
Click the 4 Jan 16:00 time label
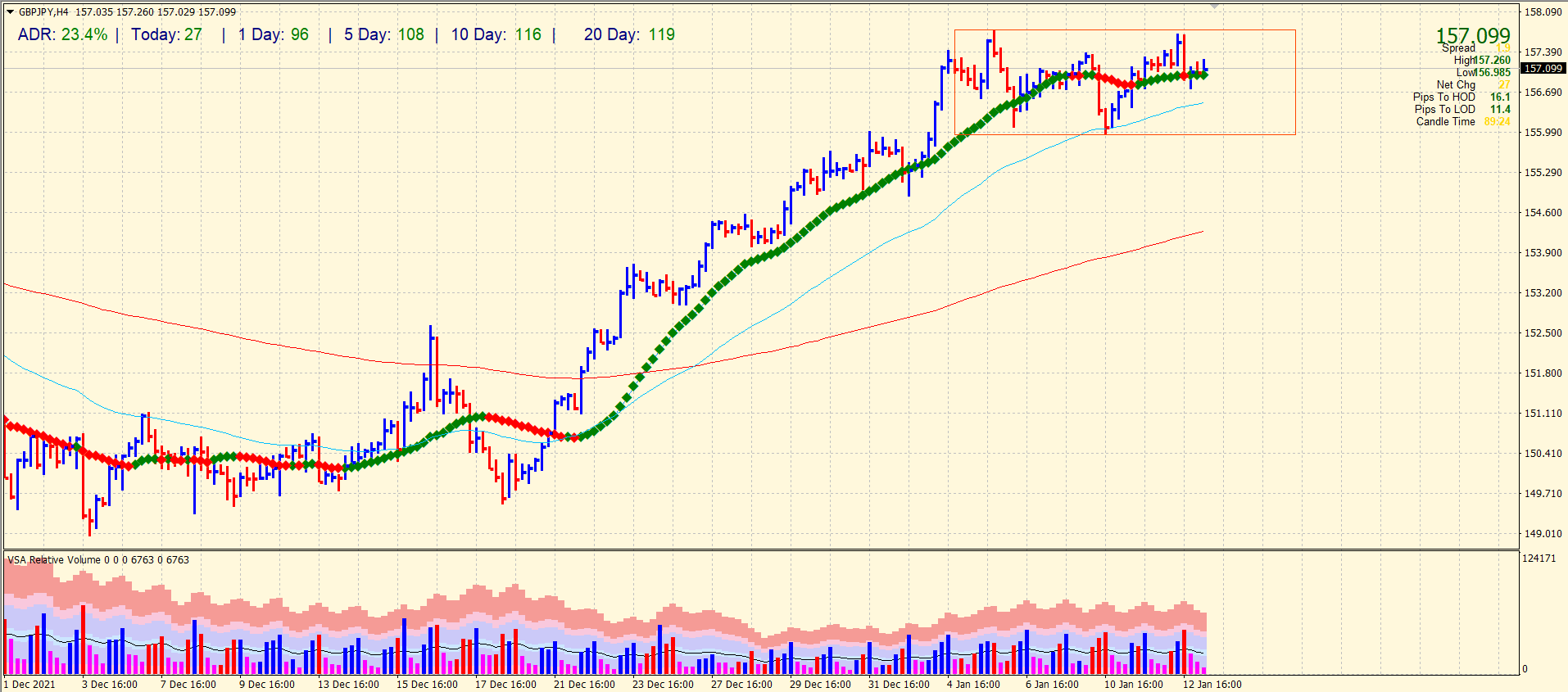(973, 685)
